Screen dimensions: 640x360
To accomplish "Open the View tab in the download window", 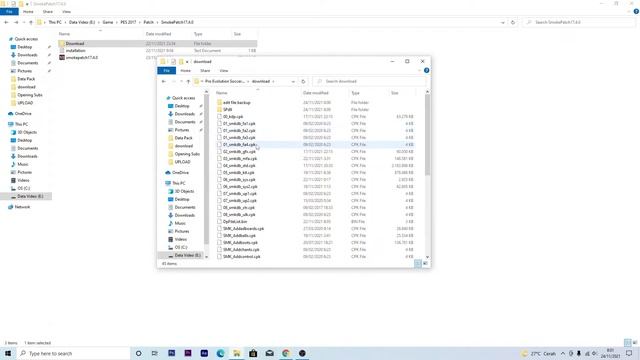I will pyautogui.click(x=224, y=71).
